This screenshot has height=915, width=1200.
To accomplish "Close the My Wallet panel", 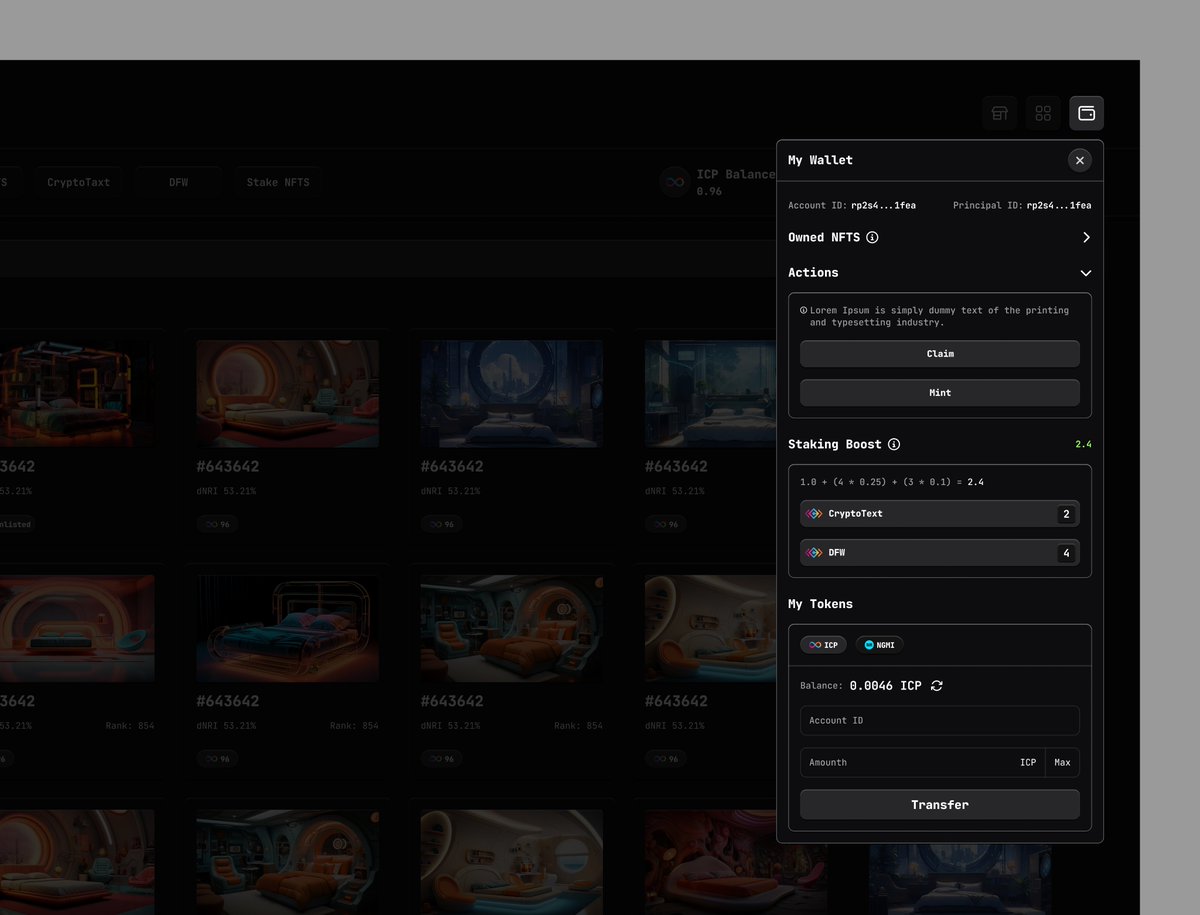I will (1079, 160).
